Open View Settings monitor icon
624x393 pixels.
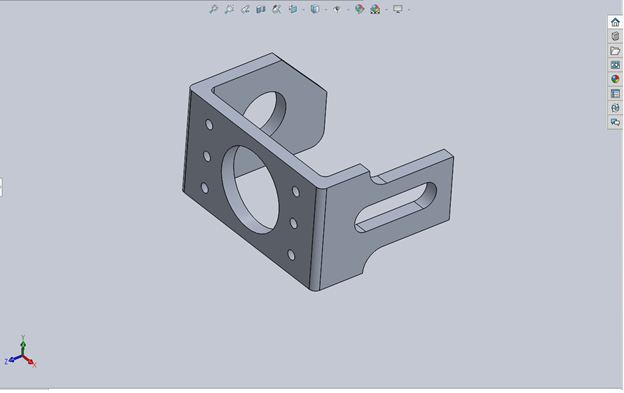point(398,9)
